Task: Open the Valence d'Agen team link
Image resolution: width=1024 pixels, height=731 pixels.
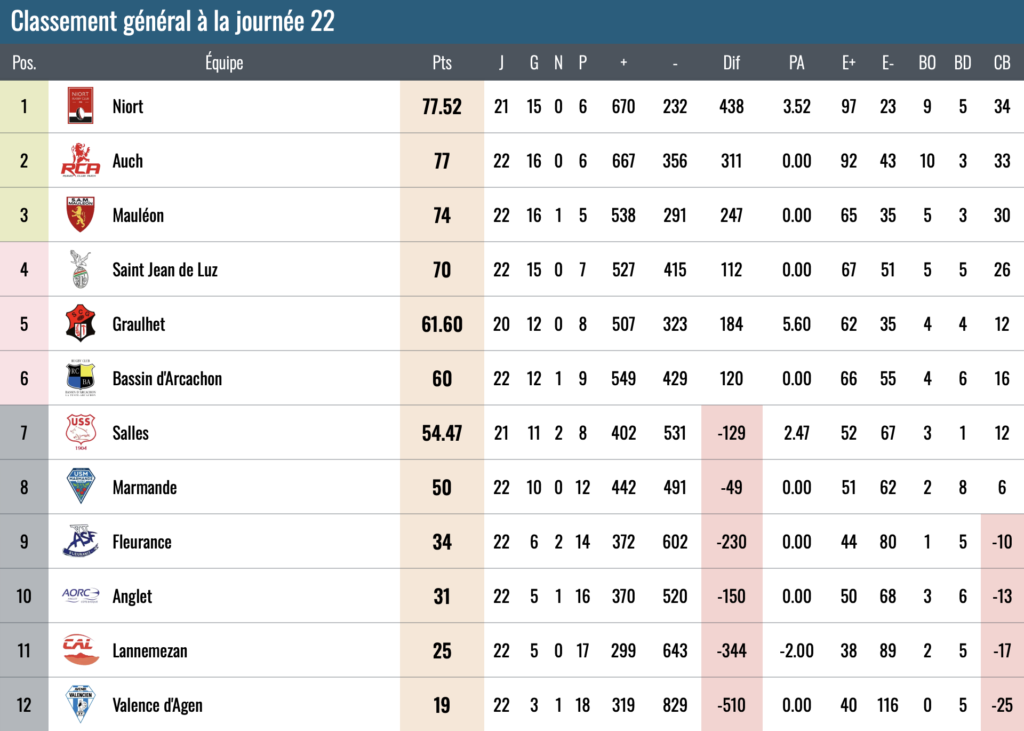Action: click(157, 705)
